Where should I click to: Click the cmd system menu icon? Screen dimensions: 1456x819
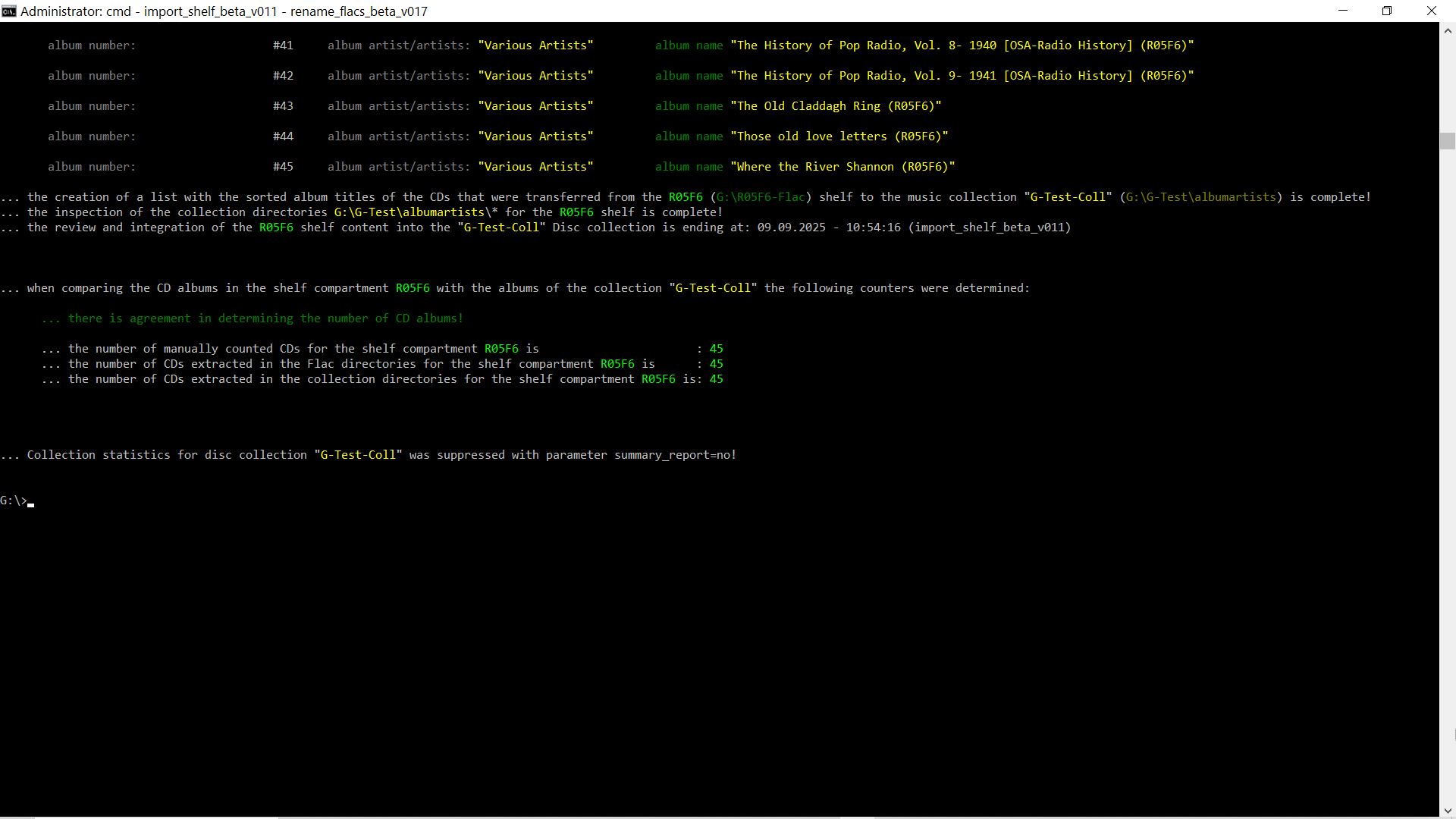(8, 11)
